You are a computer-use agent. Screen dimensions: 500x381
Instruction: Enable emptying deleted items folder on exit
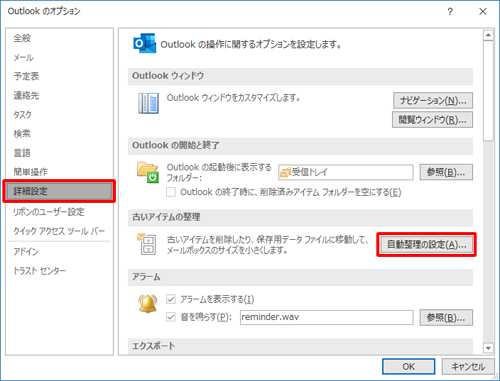click(171, 192)
